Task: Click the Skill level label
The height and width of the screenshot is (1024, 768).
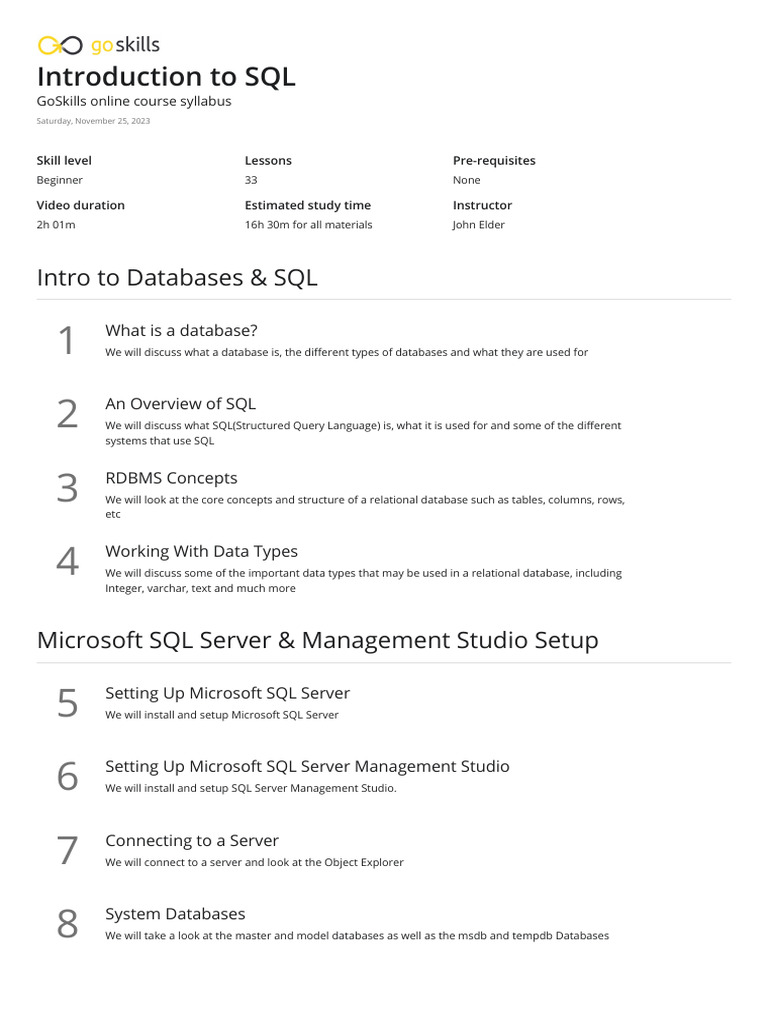Action: coord(64,160)
